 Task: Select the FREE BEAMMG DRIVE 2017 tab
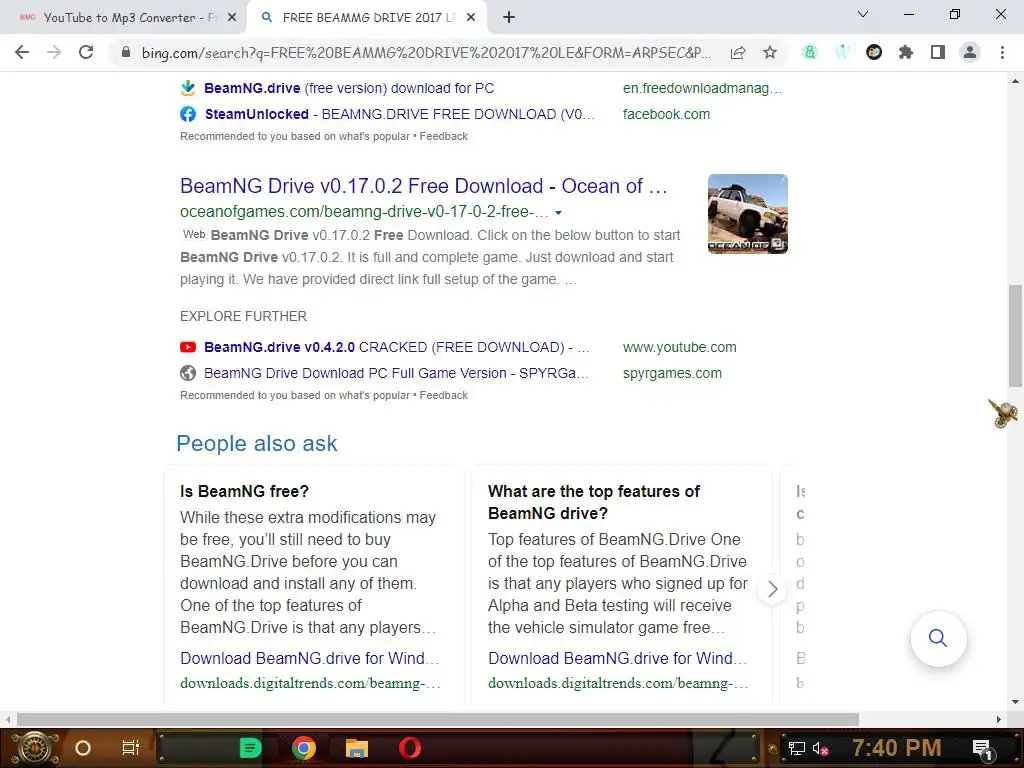pos(368,18)
